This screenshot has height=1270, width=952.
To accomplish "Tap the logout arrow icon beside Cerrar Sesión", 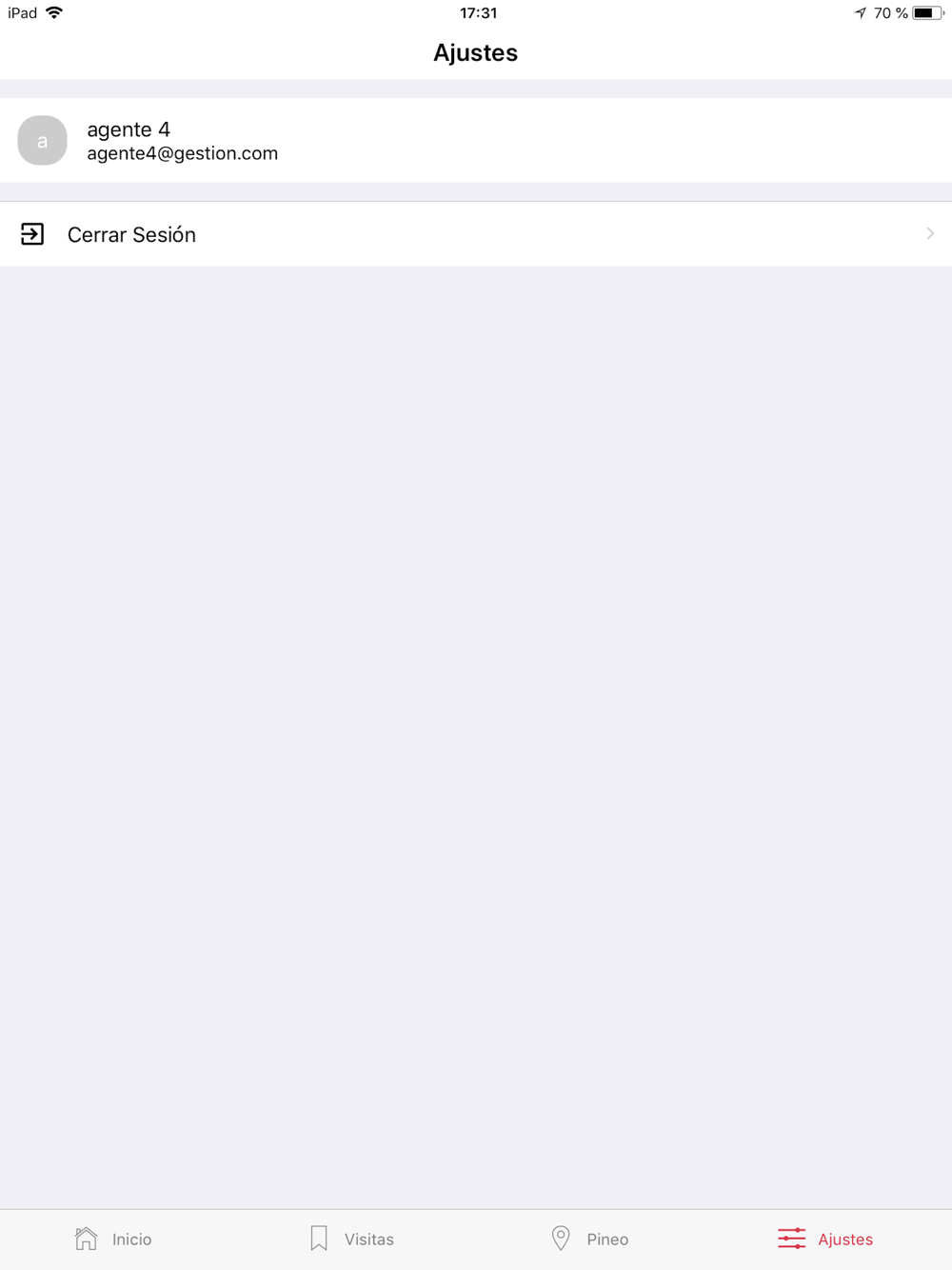I will coord(32,234).
